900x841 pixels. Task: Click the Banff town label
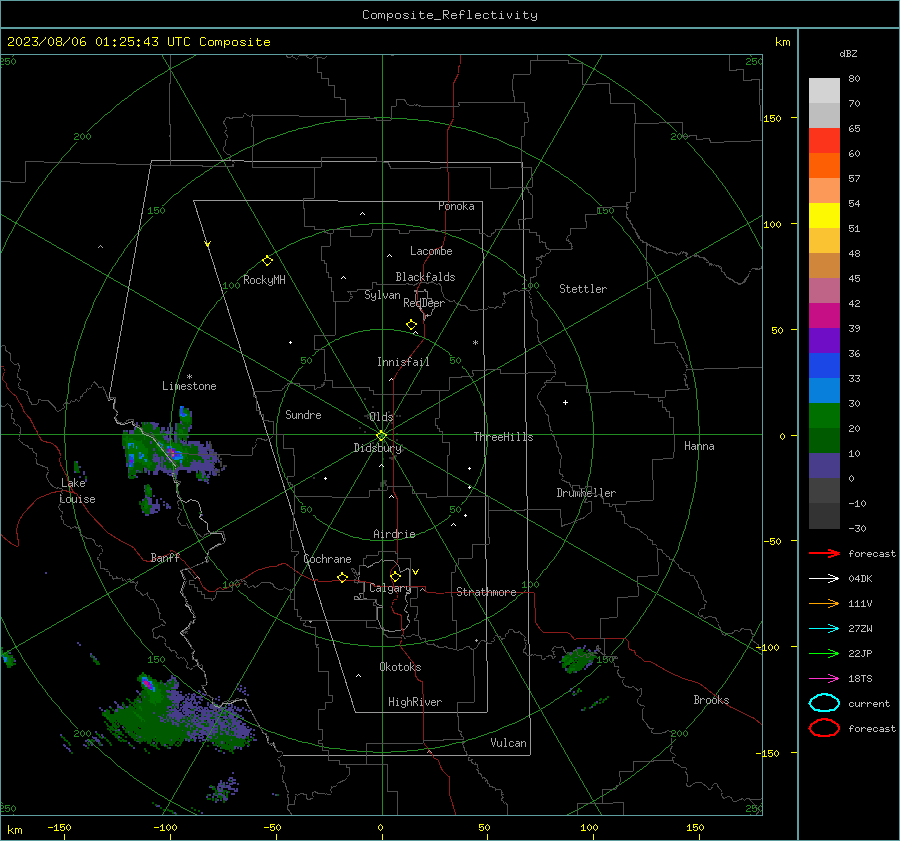(165, 557)
